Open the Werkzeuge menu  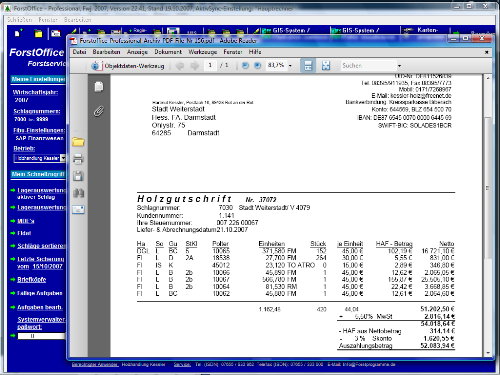(203, 52)
